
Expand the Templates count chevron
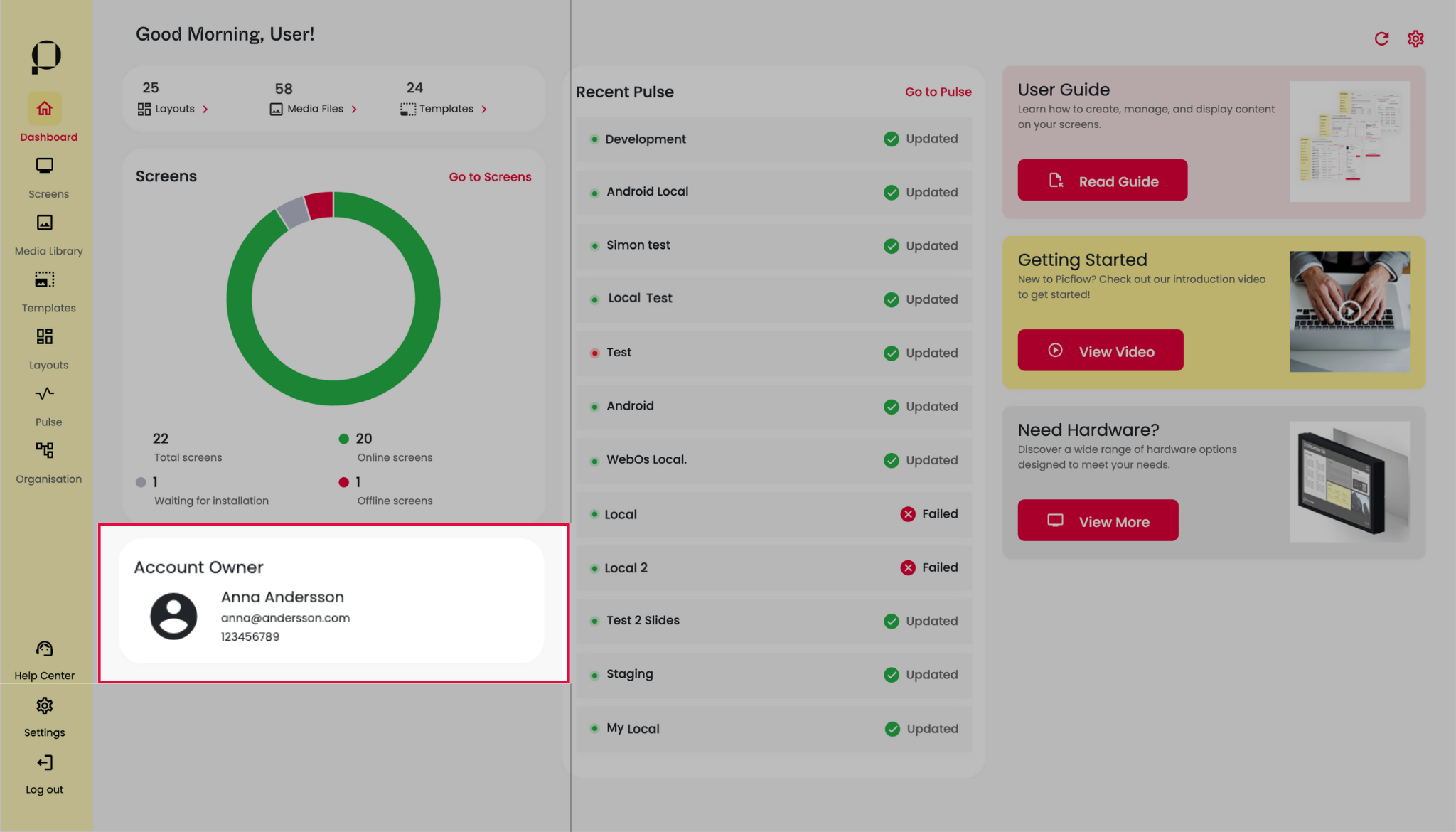click(x=484, y=110)
